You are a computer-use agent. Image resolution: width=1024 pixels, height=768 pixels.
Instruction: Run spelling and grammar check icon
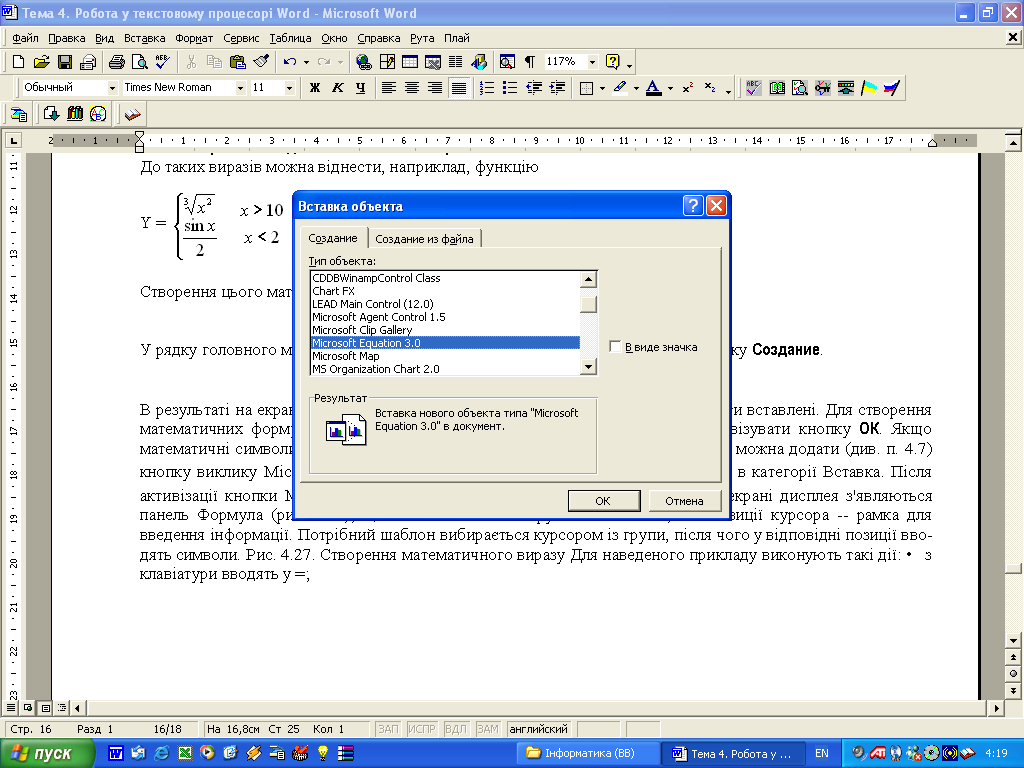[163, 62]
